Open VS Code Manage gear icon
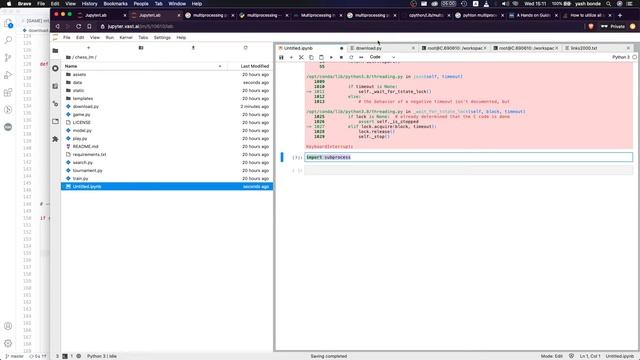 pos(8,343)
